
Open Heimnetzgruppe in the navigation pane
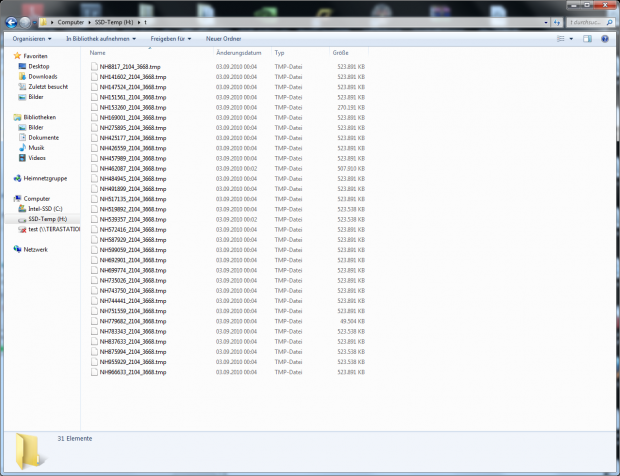point(47,178)
